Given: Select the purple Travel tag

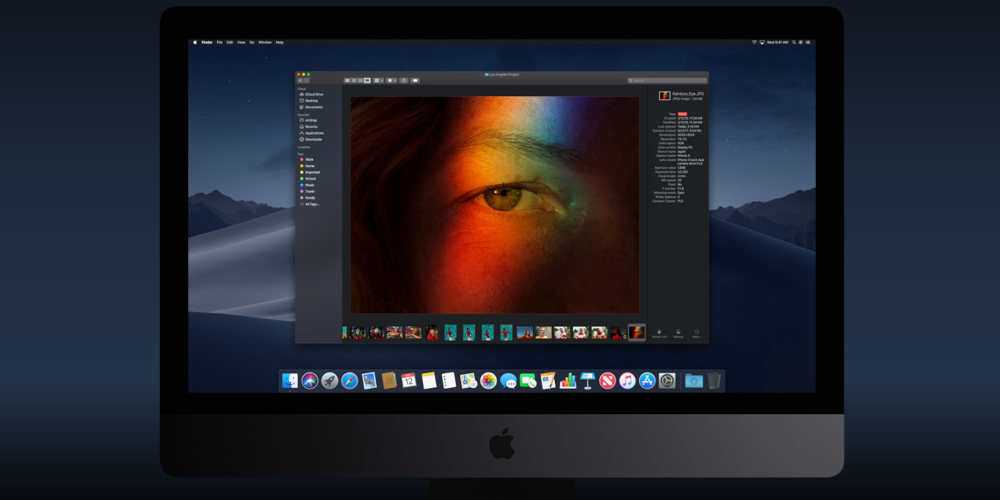Looking at the screenshot, I should 307,191.
